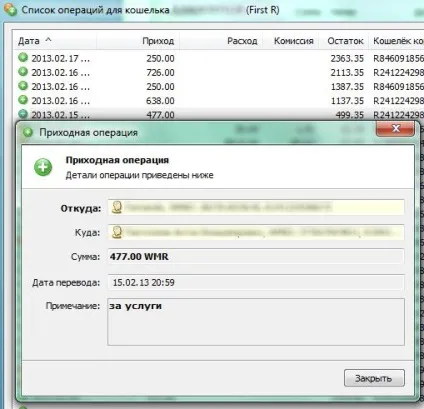Click the Дата перевода field showing 15.02.13 20:59
424x409 pixels.
point(256,283)
